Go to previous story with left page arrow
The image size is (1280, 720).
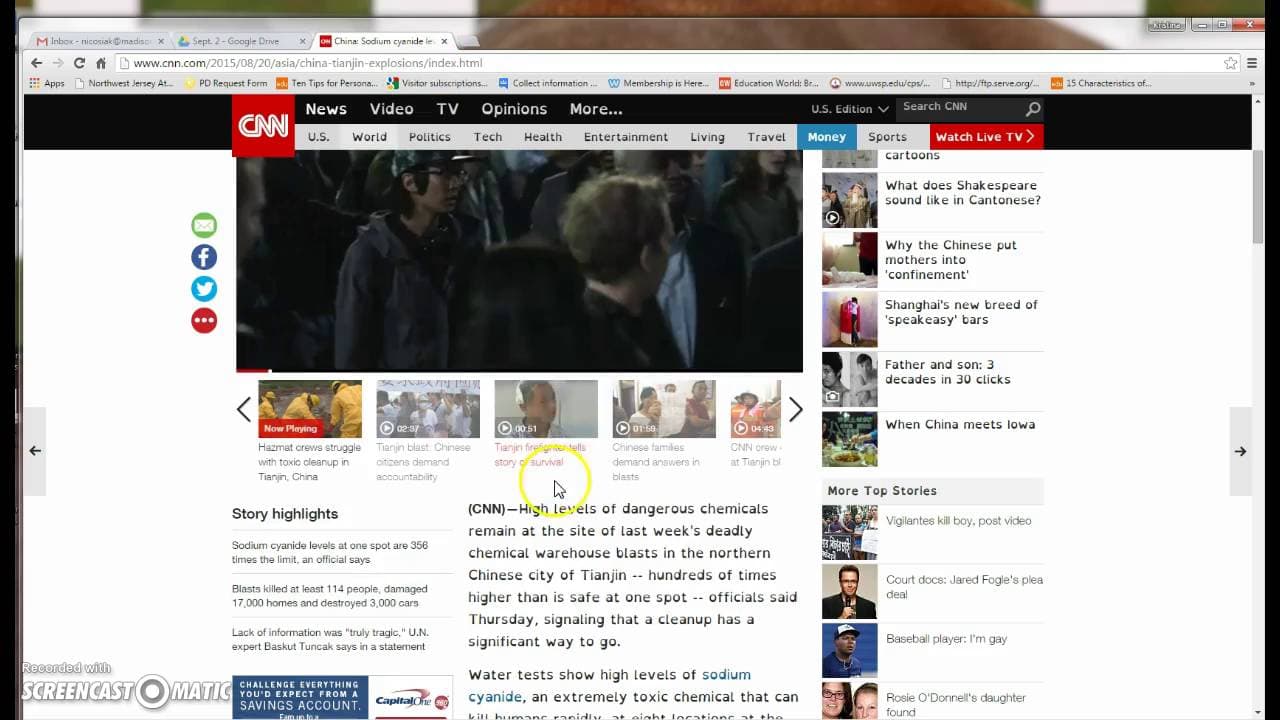pos(35,451)
